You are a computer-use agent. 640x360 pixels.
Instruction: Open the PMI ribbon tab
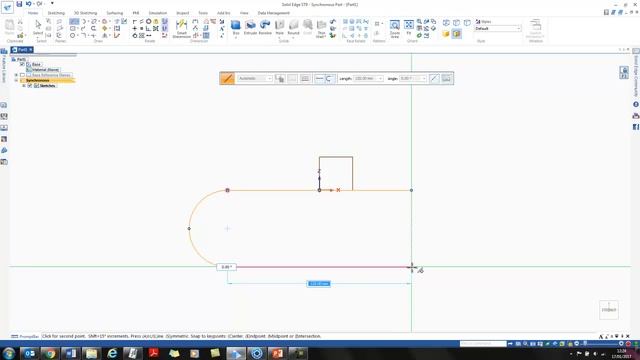point(136,13)
